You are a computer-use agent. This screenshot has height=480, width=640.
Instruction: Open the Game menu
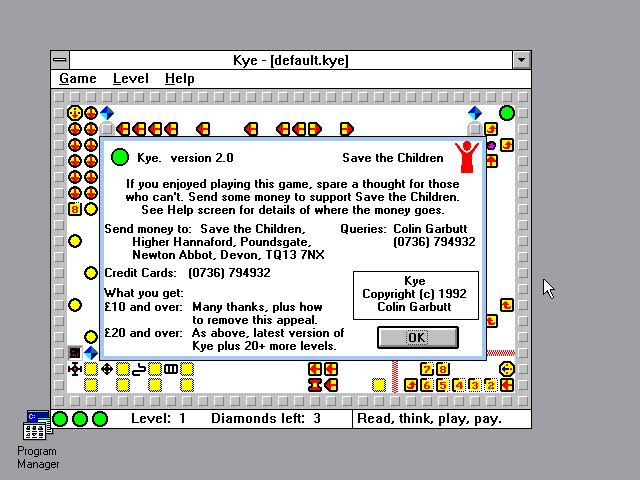(78, 79)
